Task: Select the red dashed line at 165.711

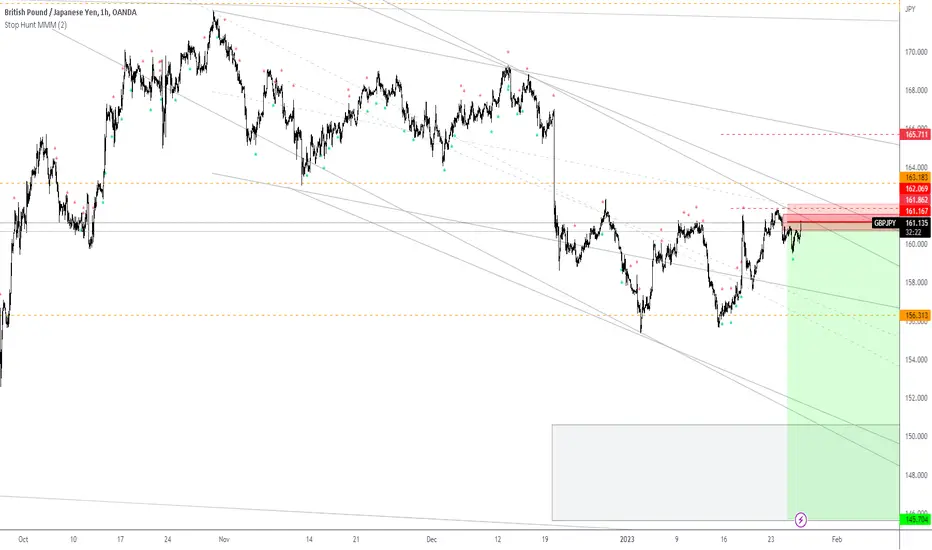Action: point(811,134)
